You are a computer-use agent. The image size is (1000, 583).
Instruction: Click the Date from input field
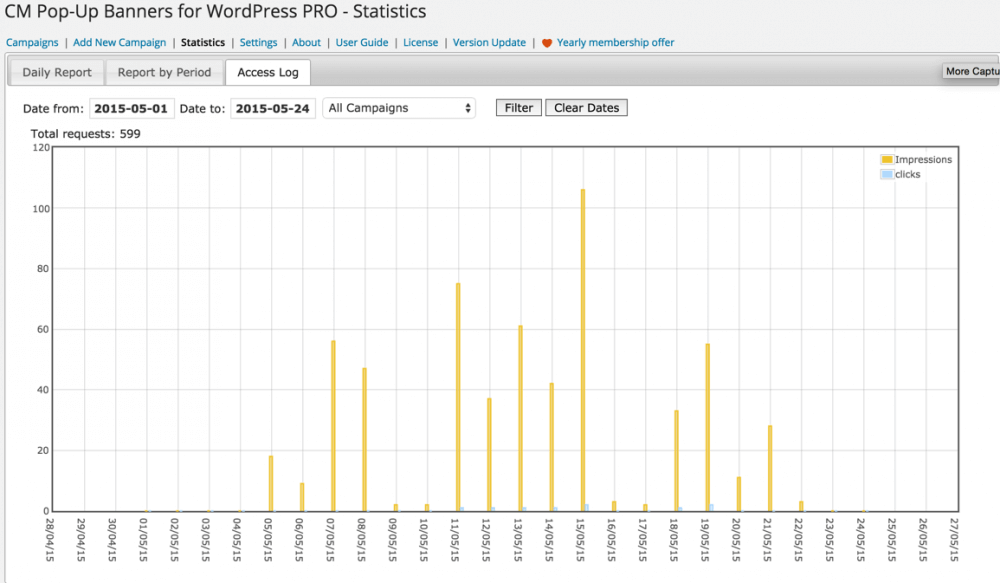tap(132, 108)
